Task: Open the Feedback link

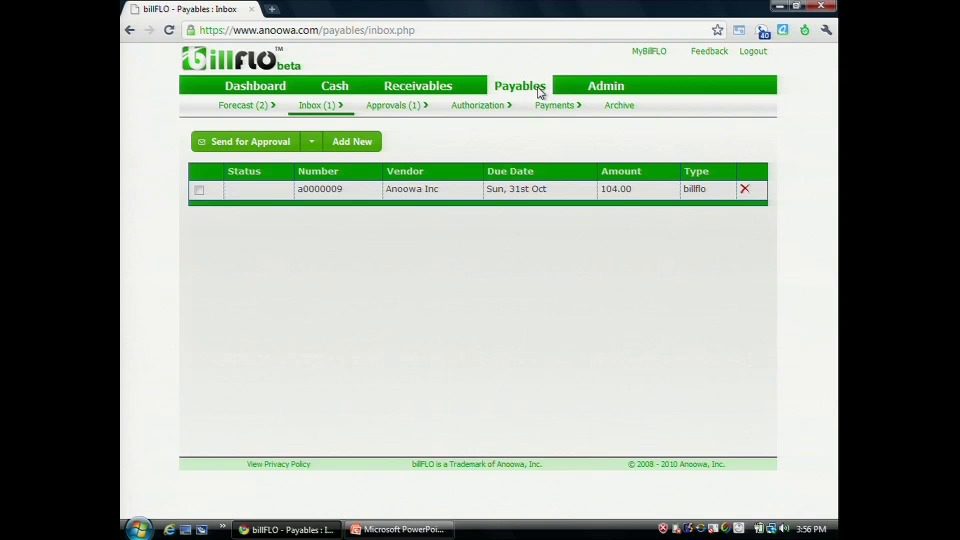Action: click(x=710, y=51)
